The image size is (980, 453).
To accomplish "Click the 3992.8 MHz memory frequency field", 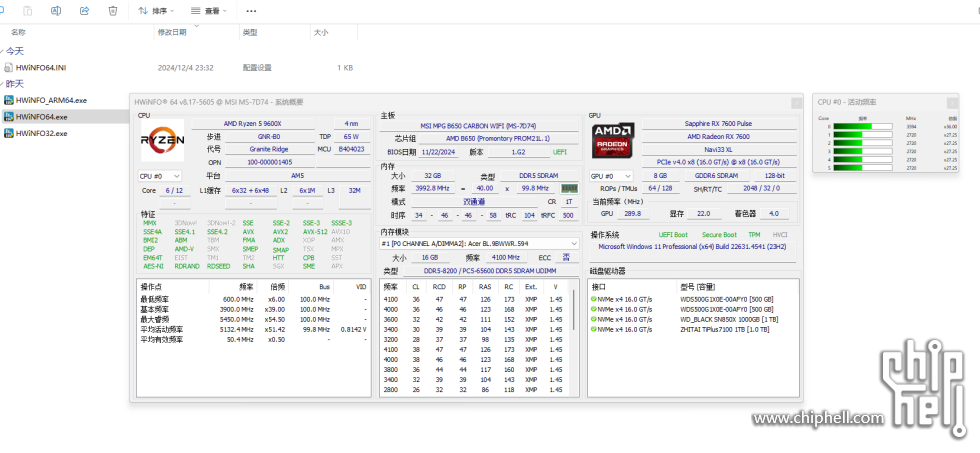I will (432, 188).
